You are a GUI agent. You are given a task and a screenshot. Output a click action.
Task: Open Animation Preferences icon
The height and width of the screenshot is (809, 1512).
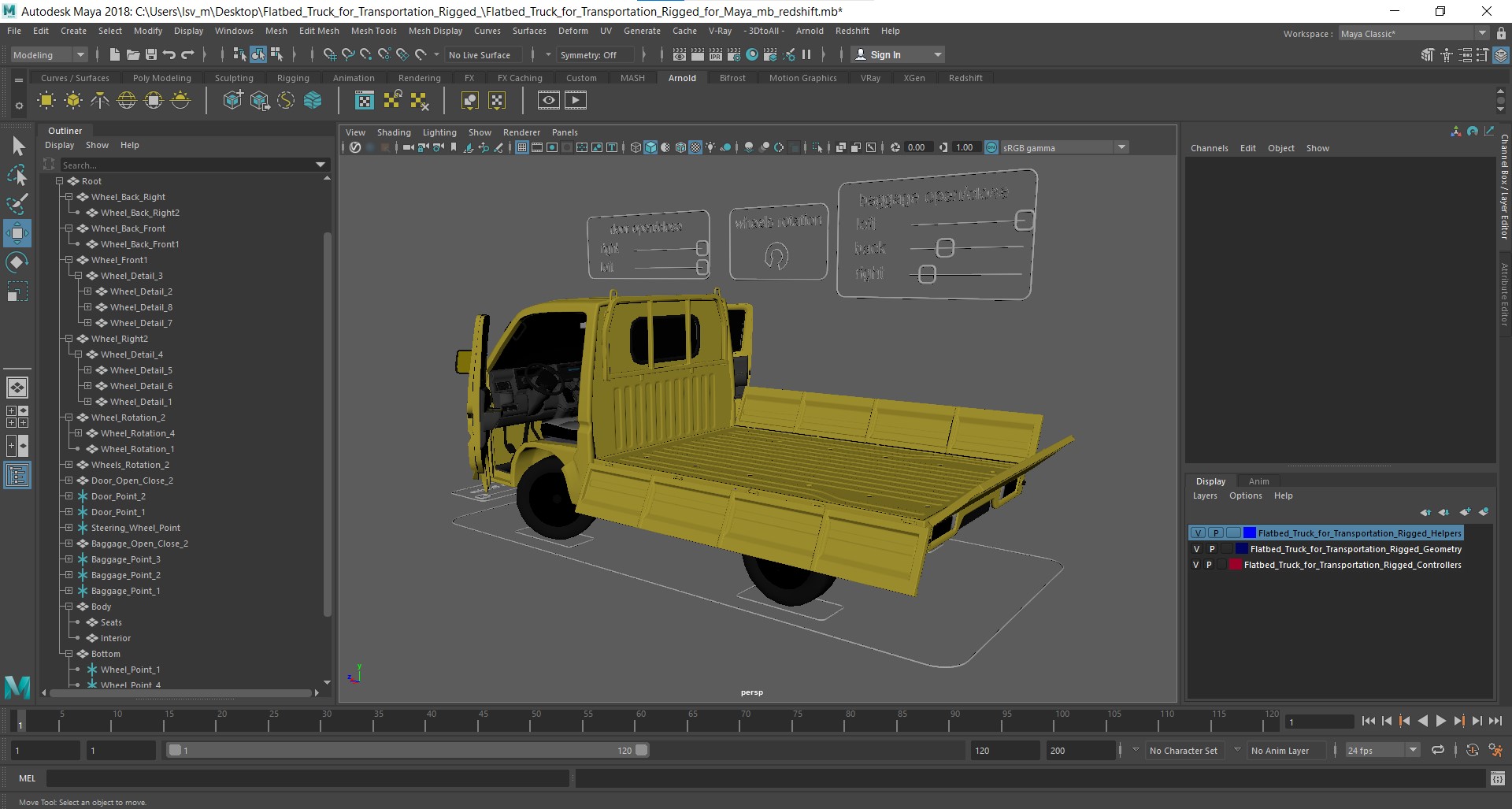(1495, 750)
